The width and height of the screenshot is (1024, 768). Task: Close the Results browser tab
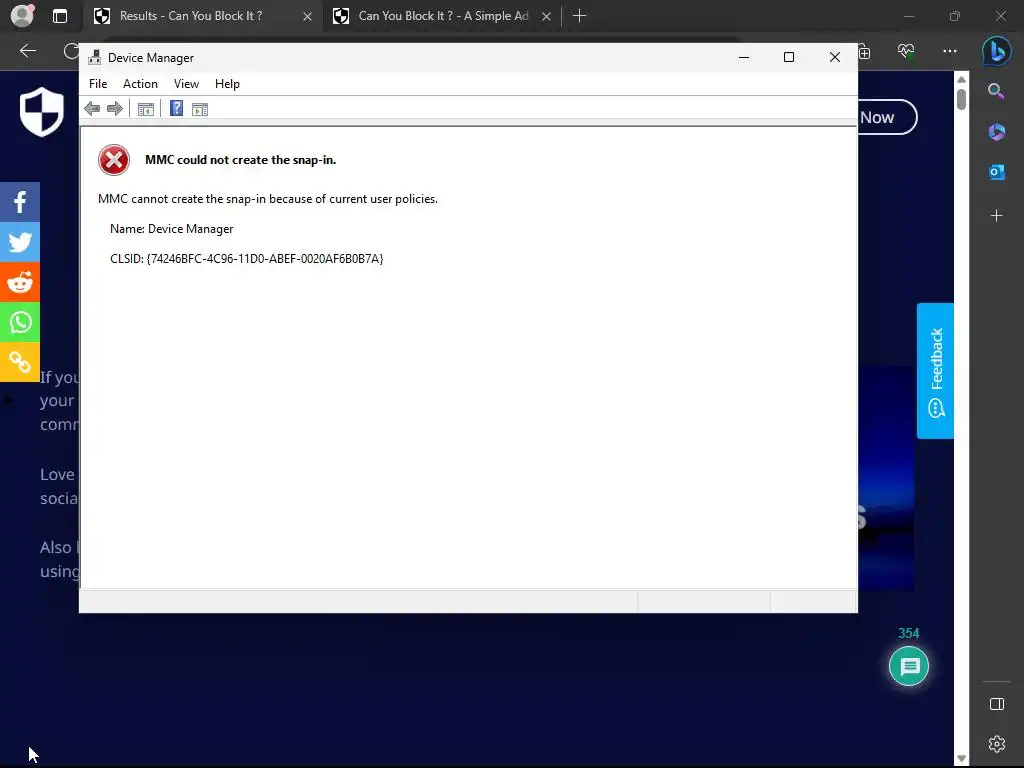[307, 16]
